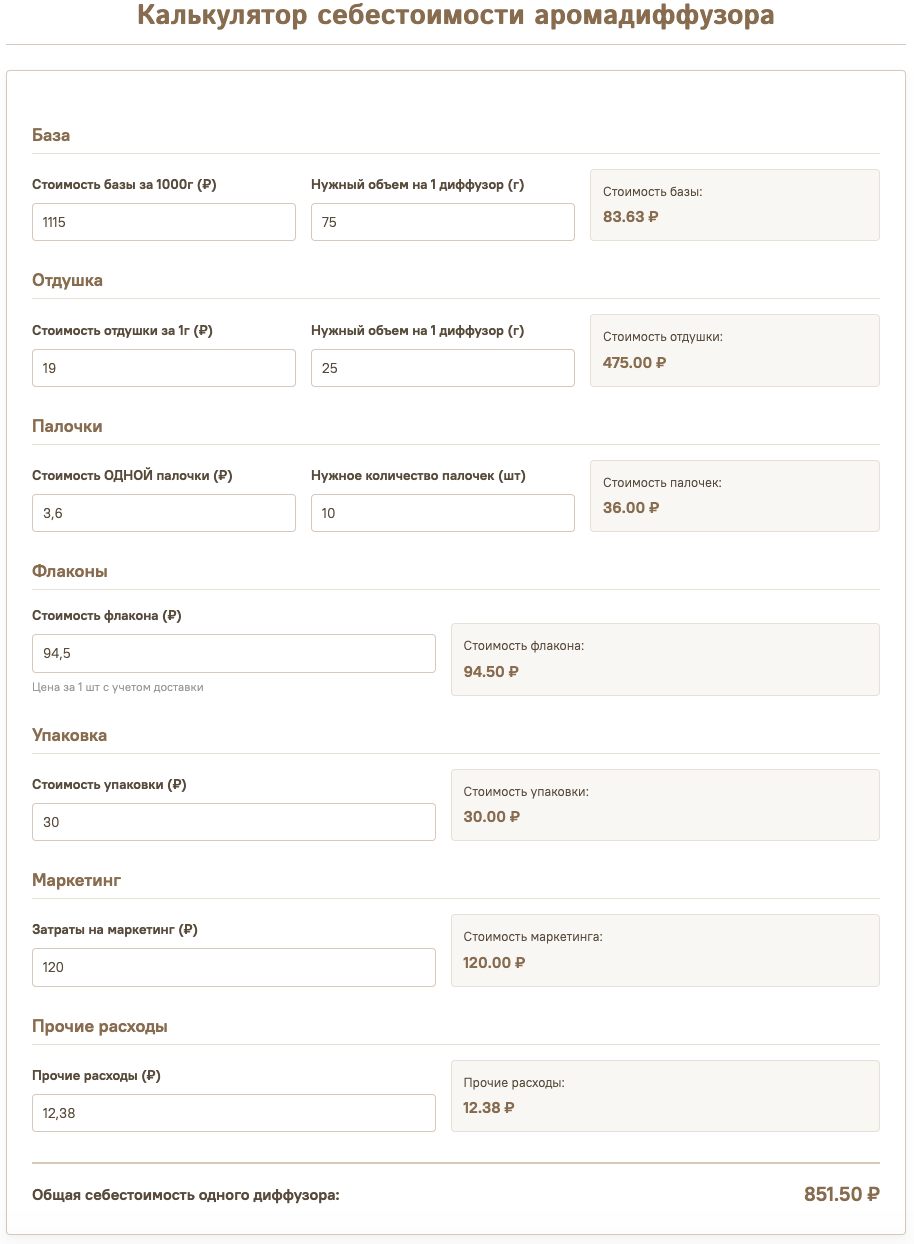Click the base cost per 1000g field
914x1244 pixels.
point(164,222)
